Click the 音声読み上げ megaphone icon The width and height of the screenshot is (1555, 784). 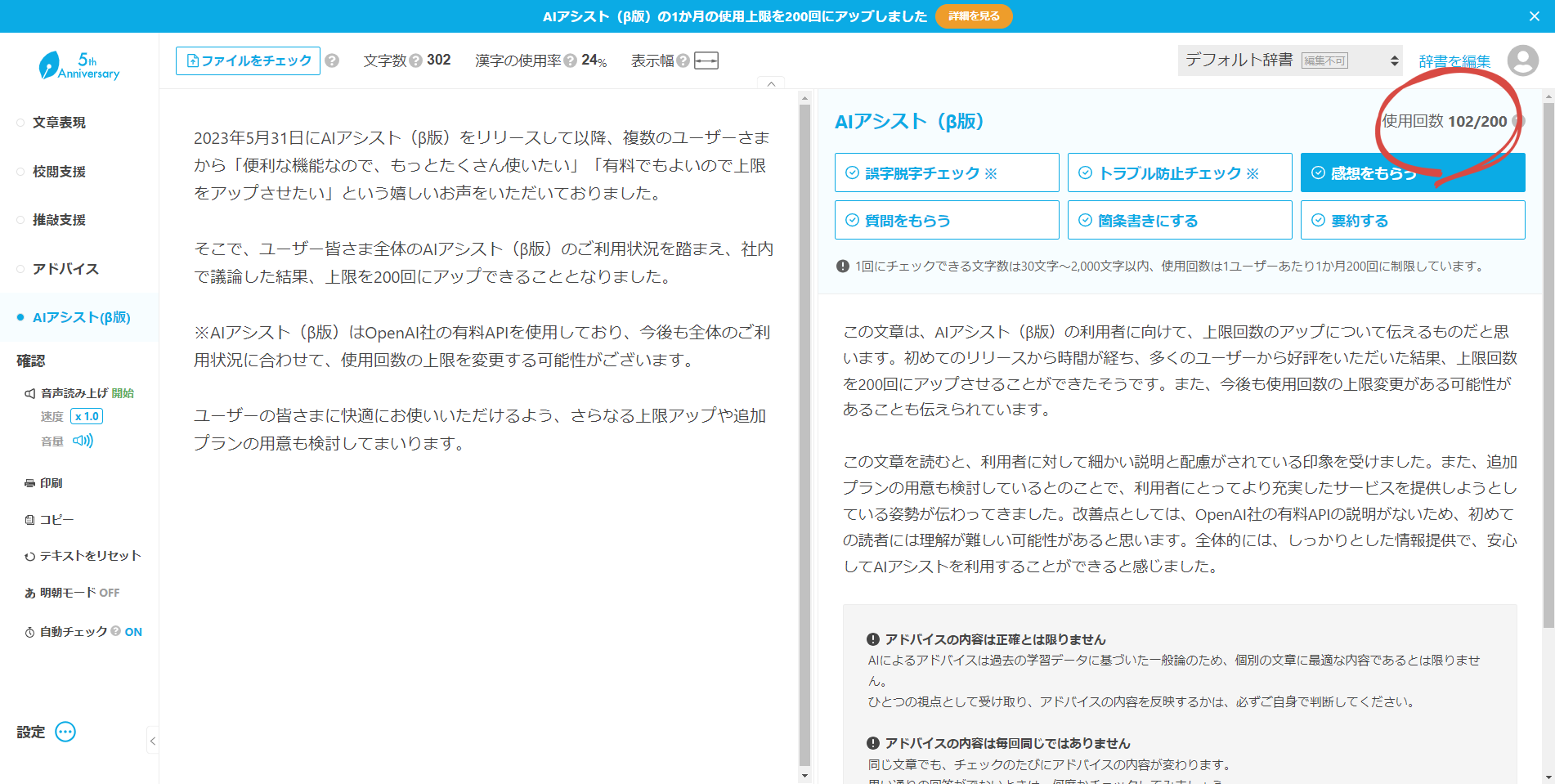[30, 393]
